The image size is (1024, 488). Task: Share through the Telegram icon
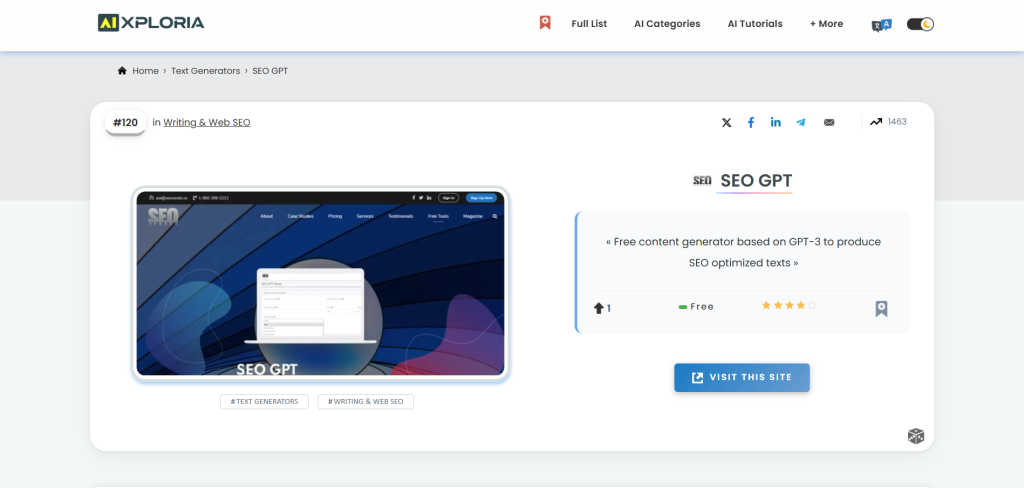[x=801, y=122]
